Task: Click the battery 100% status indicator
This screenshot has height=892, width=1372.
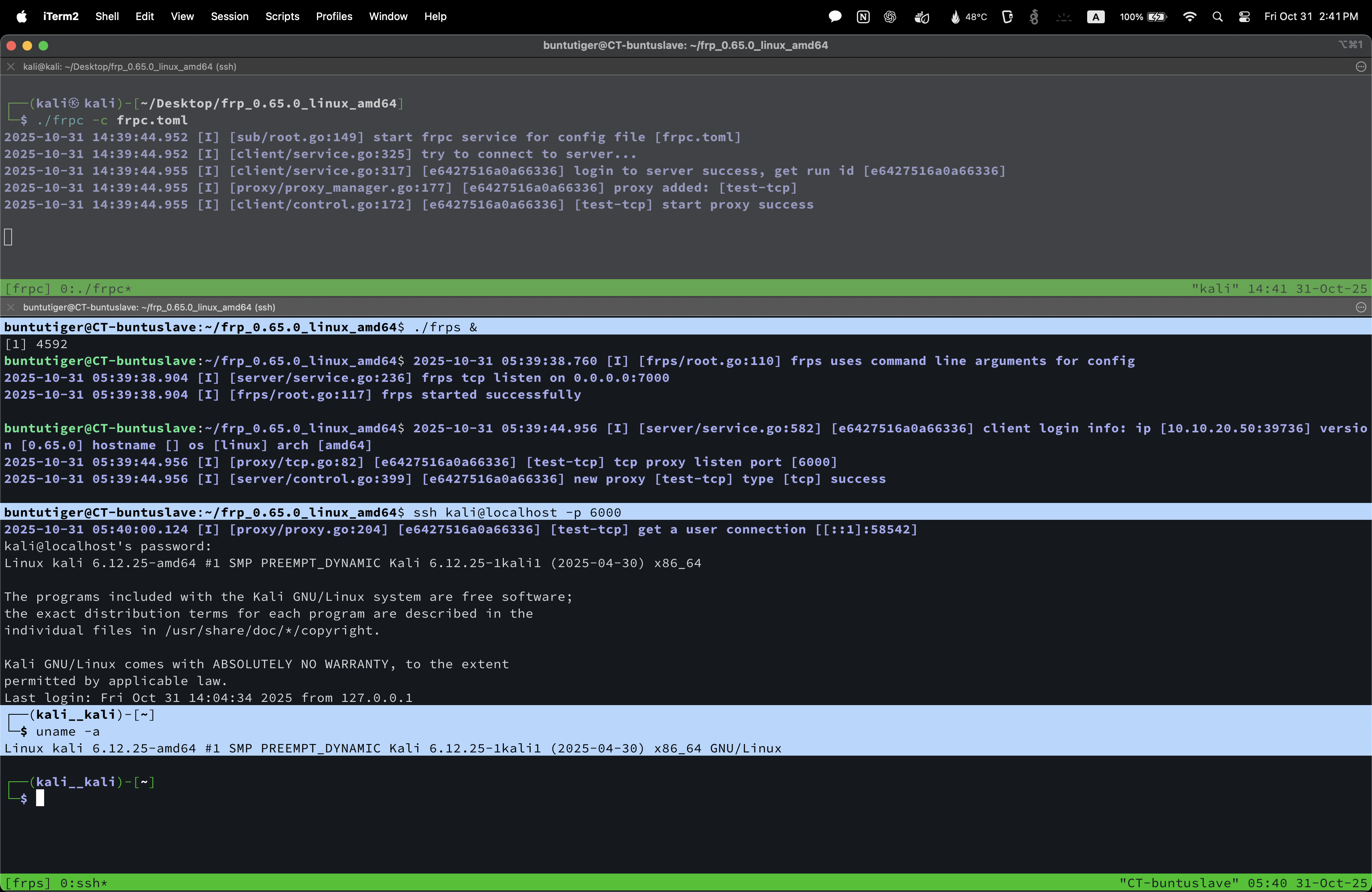Action: 1143,17
